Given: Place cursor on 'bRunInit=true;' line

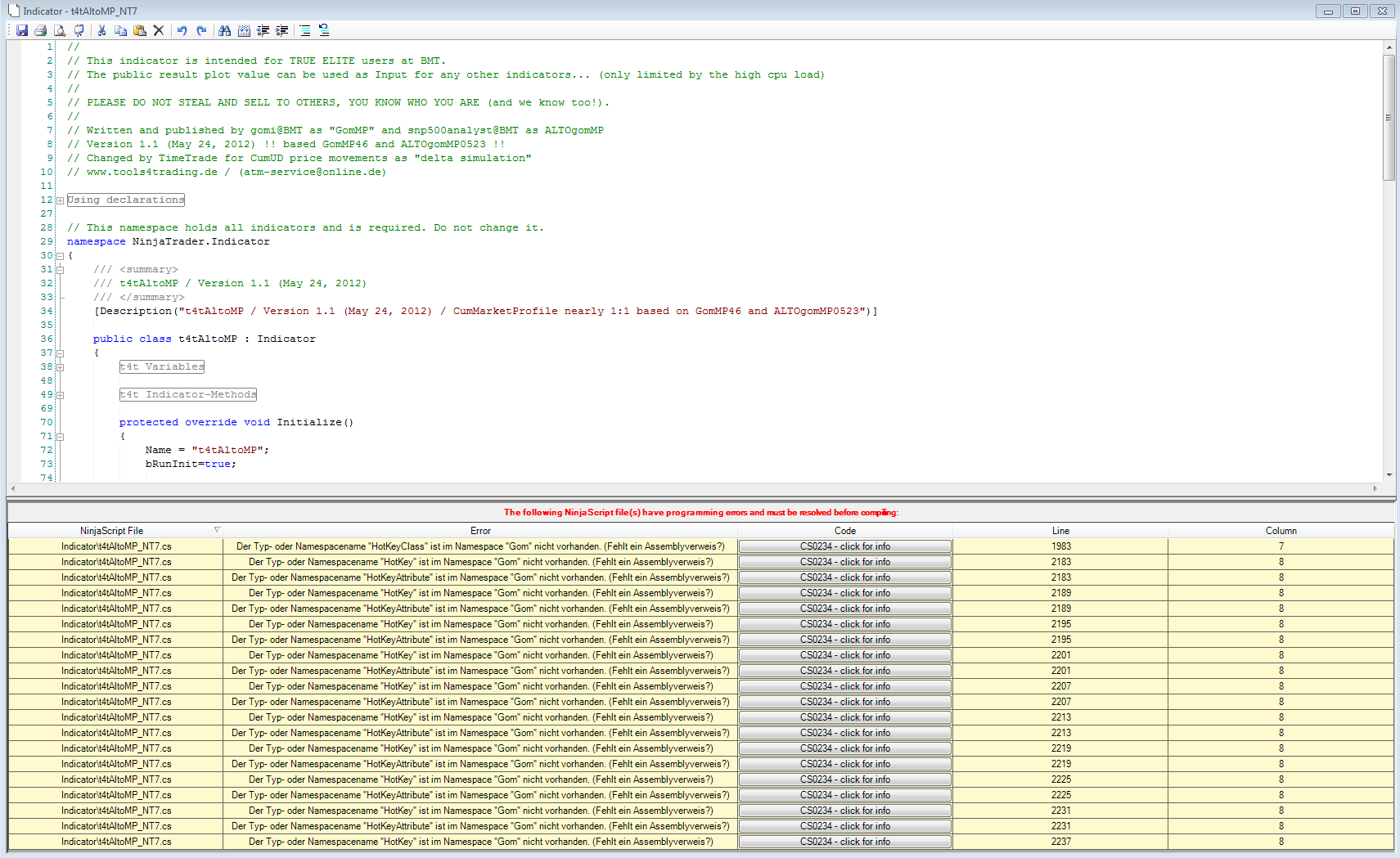Looking at the screenshot, I should click(x=191, y=464).
